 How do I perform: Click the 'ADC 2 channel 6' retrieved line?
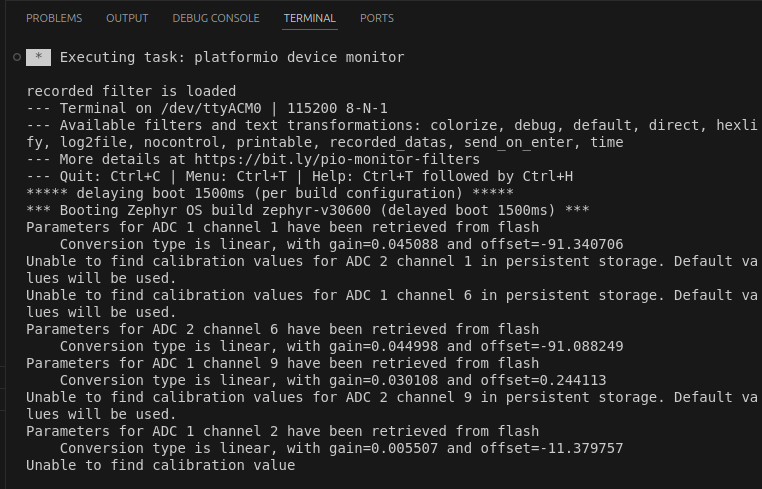point(282,329)
